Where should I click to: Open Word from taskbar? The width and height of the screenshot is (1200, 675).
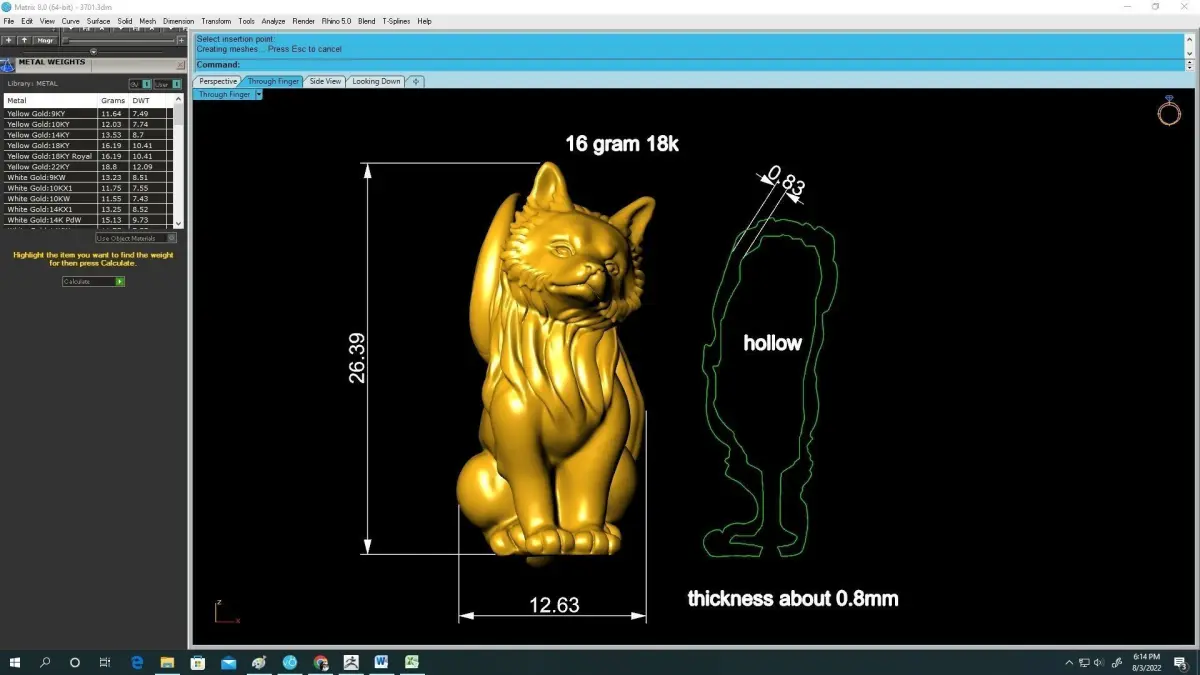pos(381,662)
